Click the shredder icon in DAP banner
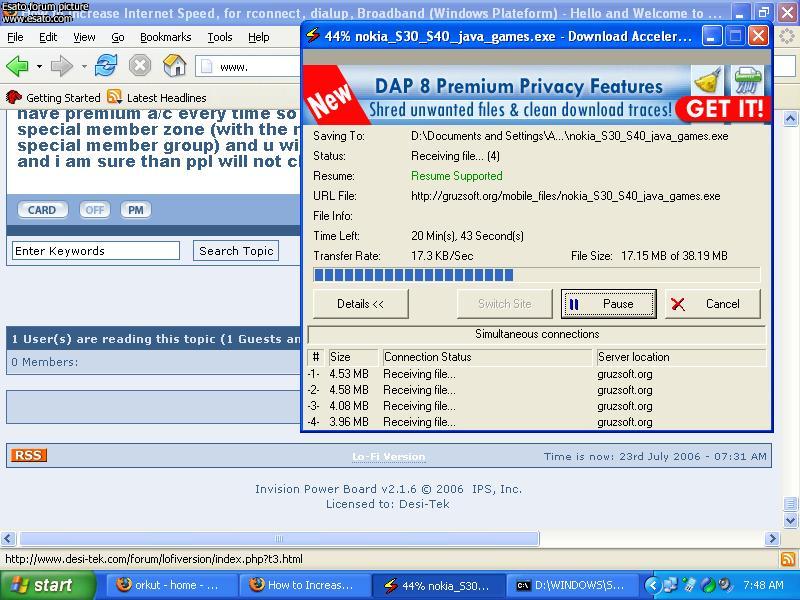 (x=747, y=80)
